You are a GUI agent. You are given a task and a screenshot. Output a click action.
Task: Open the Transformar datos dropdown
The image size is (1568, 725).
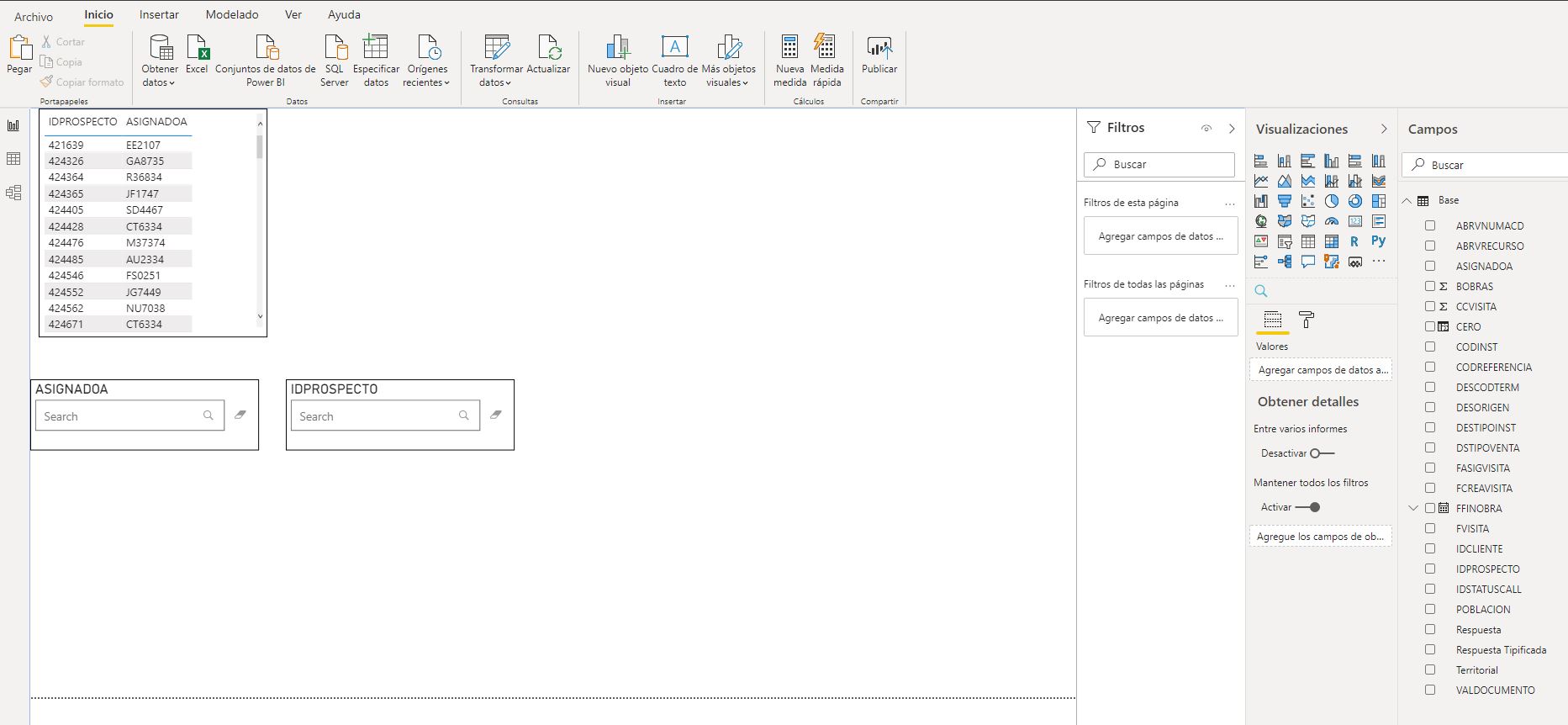coord(496,61)
